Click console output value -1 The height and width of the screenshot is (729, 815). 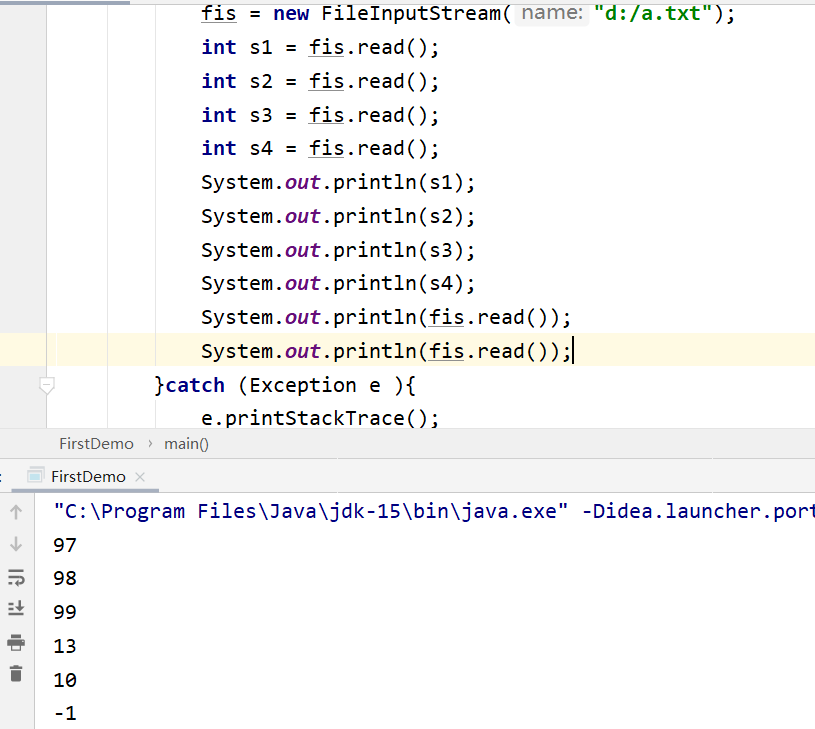65,713
